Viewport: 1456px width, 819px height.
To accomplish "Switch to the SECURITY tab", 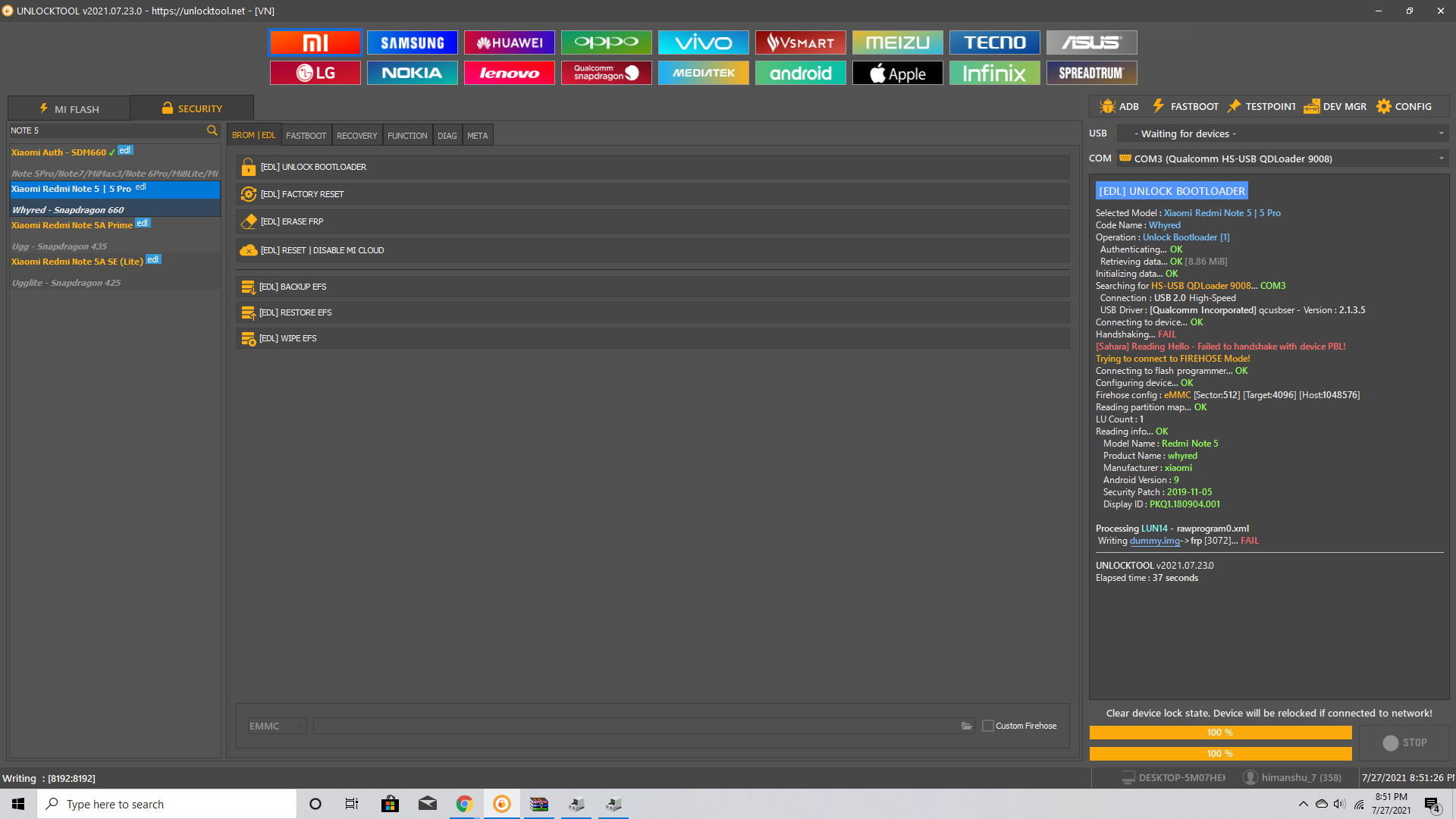I will tap(192, 108).
